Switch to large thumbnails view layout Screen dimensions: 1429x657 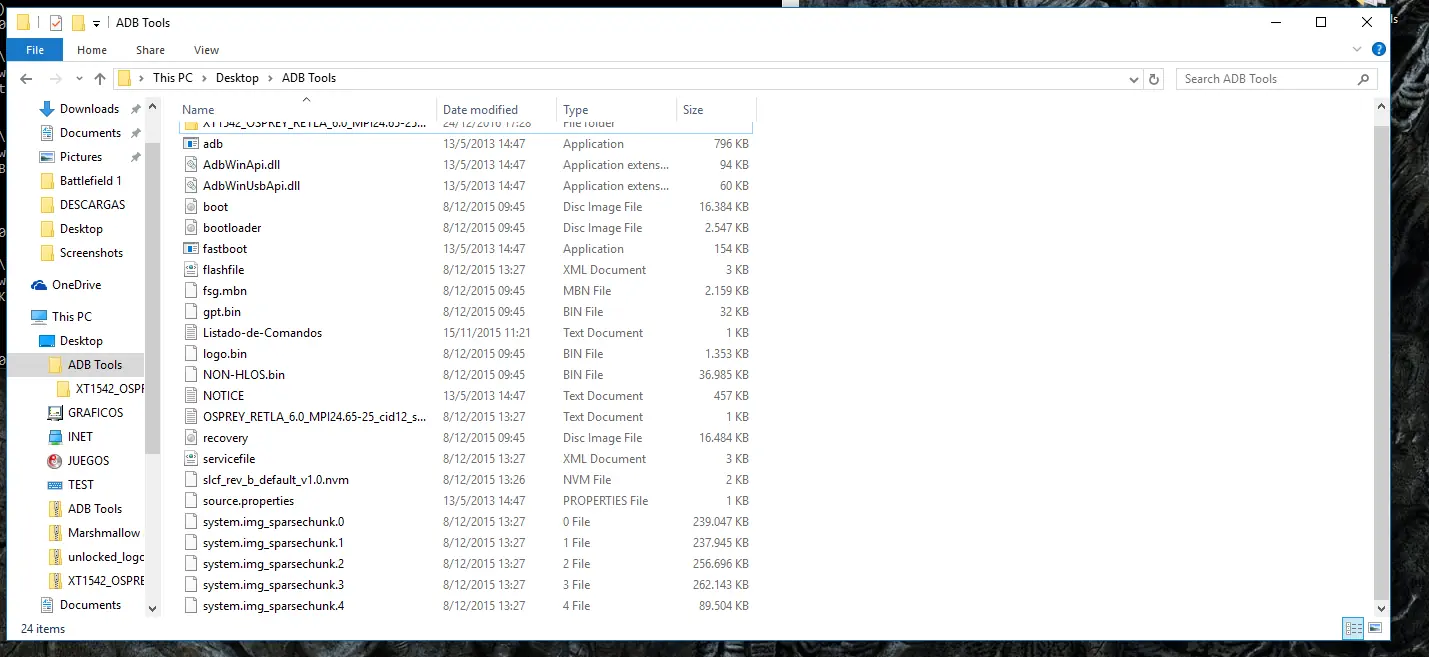[1375, 628]
